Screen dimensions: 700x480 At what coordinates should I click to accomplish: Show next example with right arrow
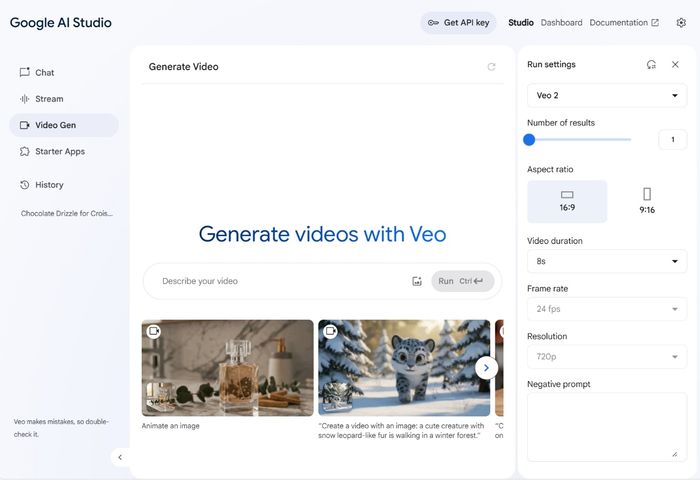pyautogui.click(x=486, y=368)
